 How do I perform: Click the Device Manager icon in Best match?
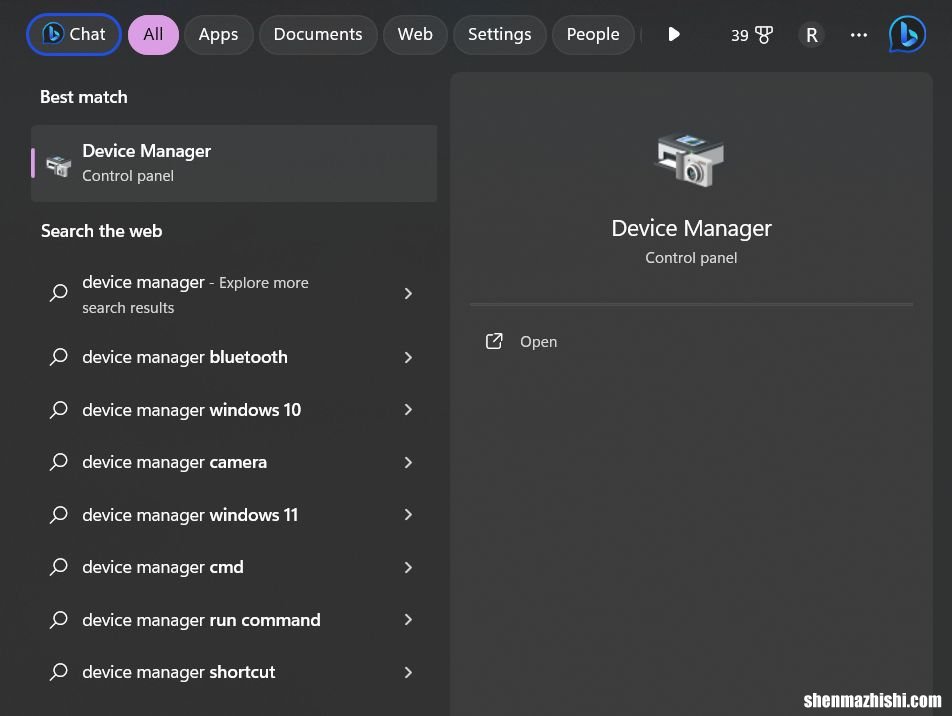59,164
